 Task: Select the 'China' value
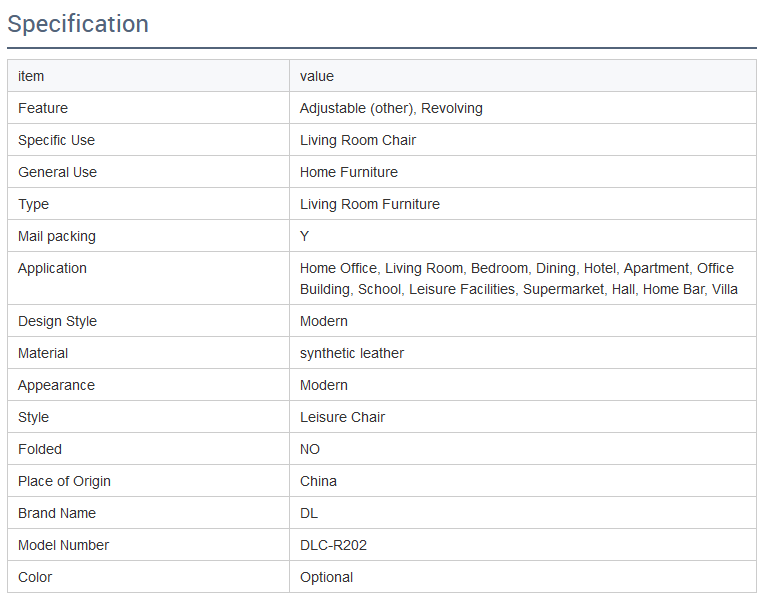(318, 481)
